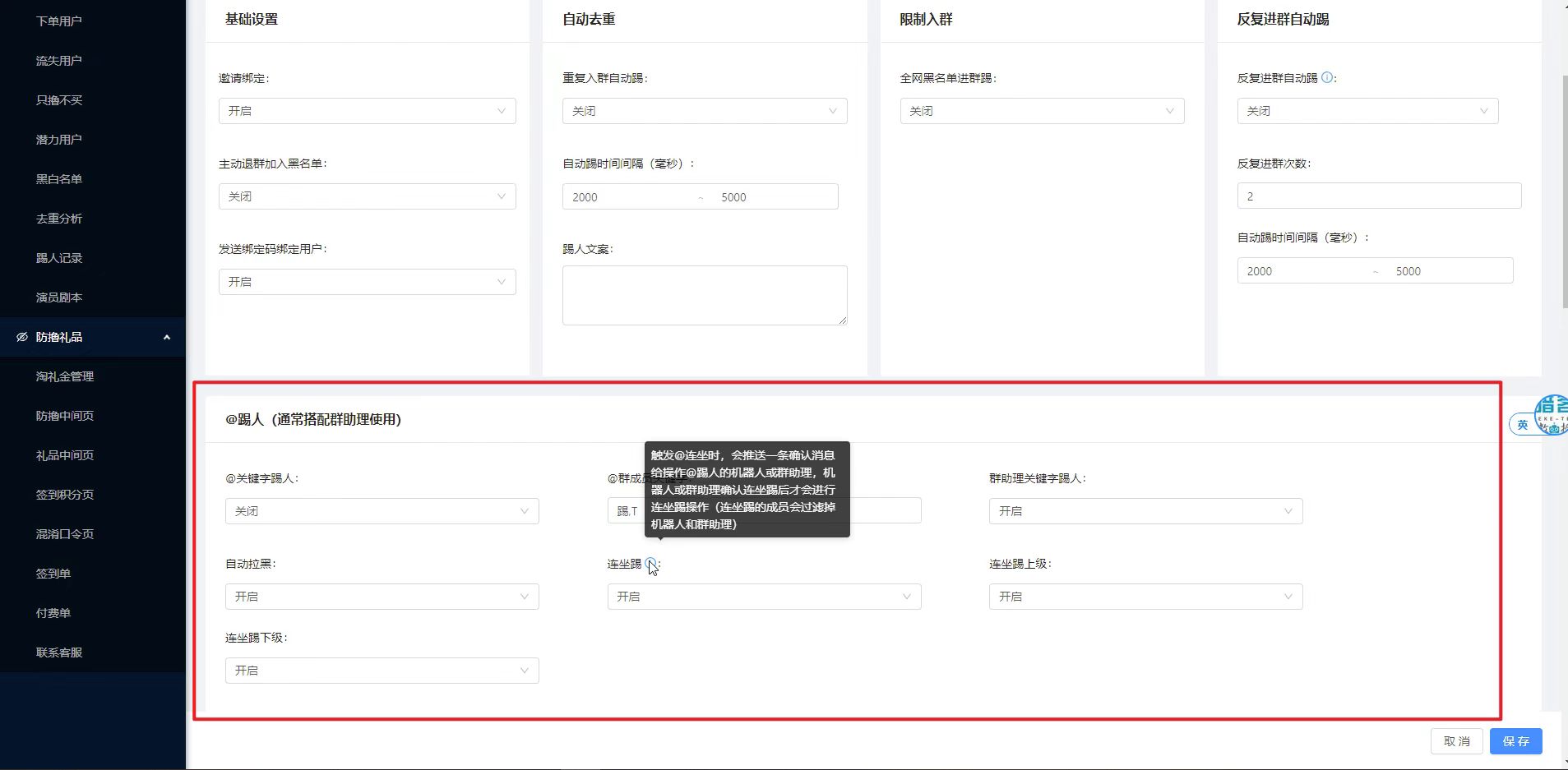
Task: Go to 黑白名单 in the sidebar
Action: pyautogui.click(x=59, y=179)
